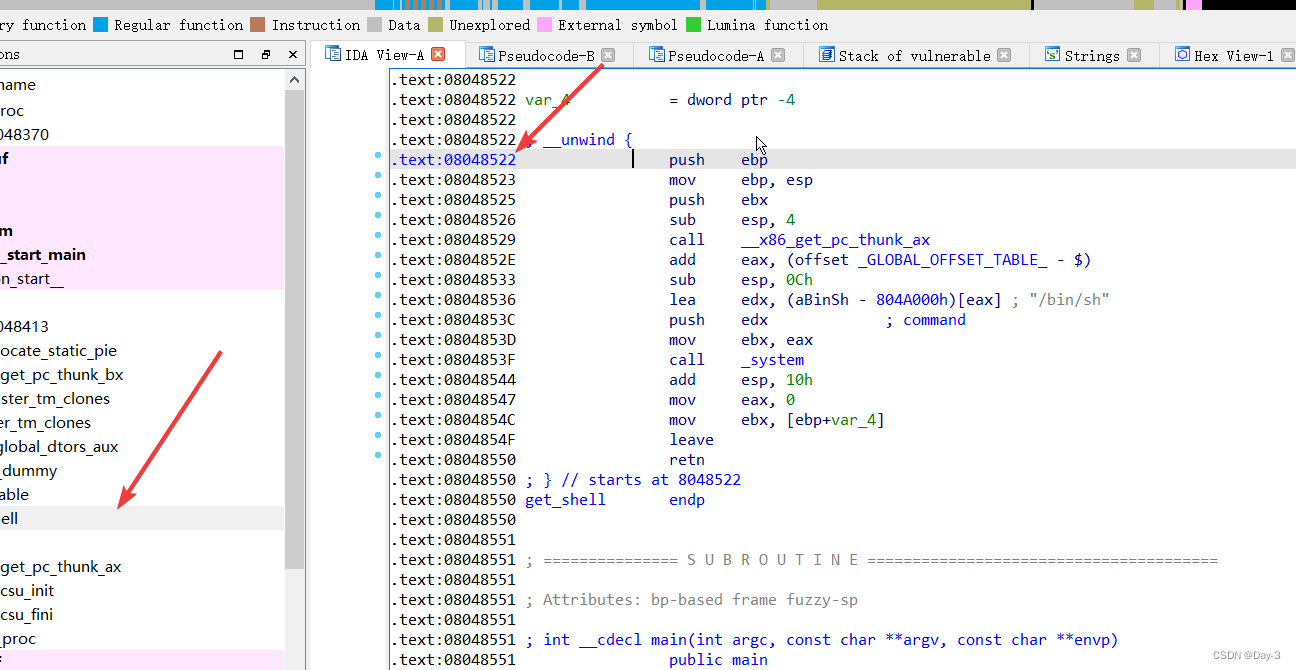Click the Stack of vulnerable tab icon
This screenshot has width=1296, height=670.
(827, 55)
